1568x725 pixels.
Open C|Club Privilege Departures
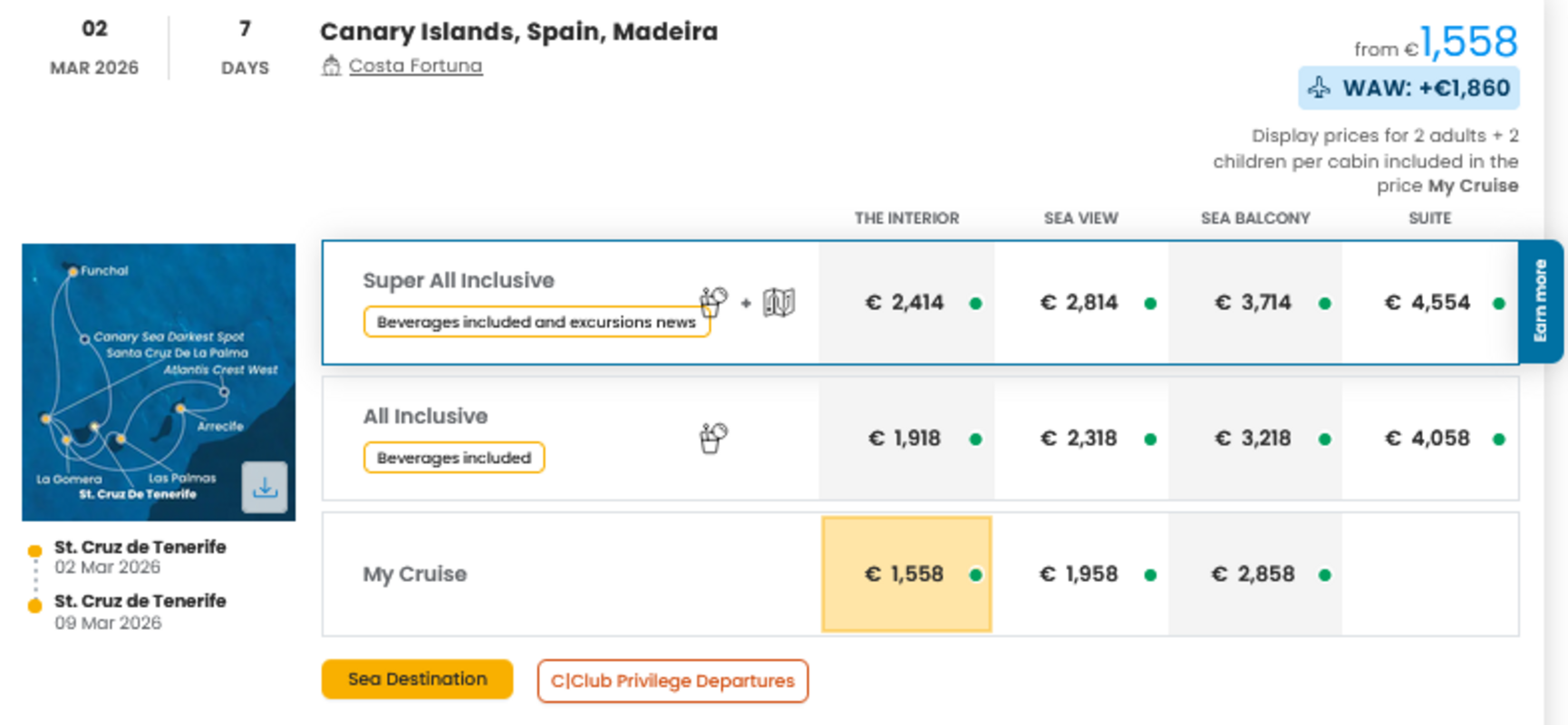tap(672, 681)
